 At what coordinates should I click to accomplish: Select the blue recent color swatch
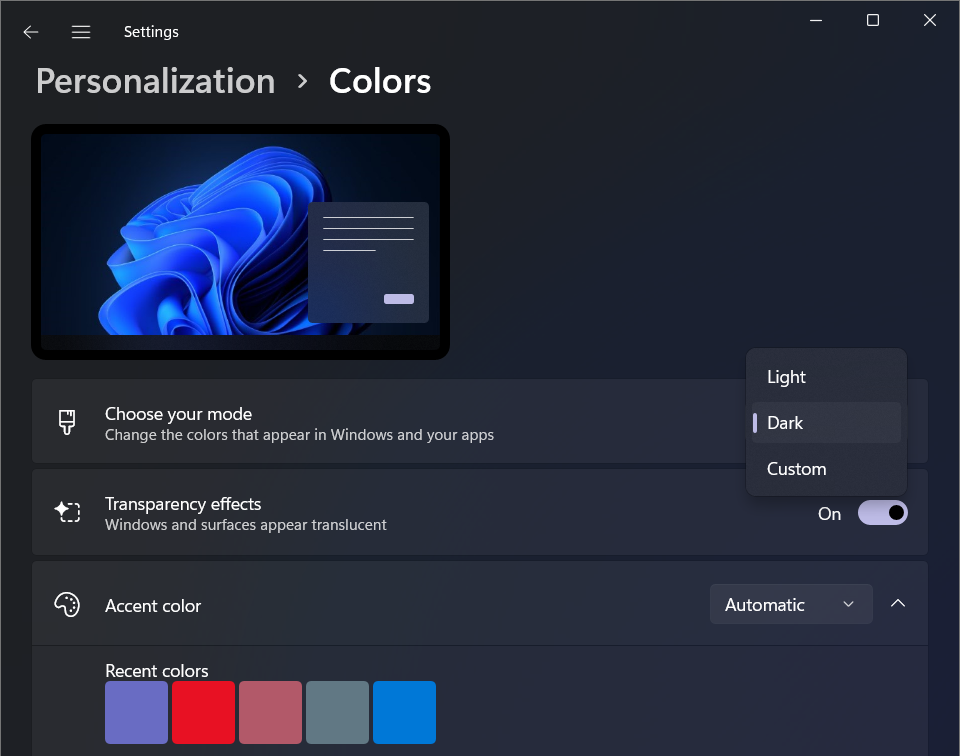click(404, 712)
